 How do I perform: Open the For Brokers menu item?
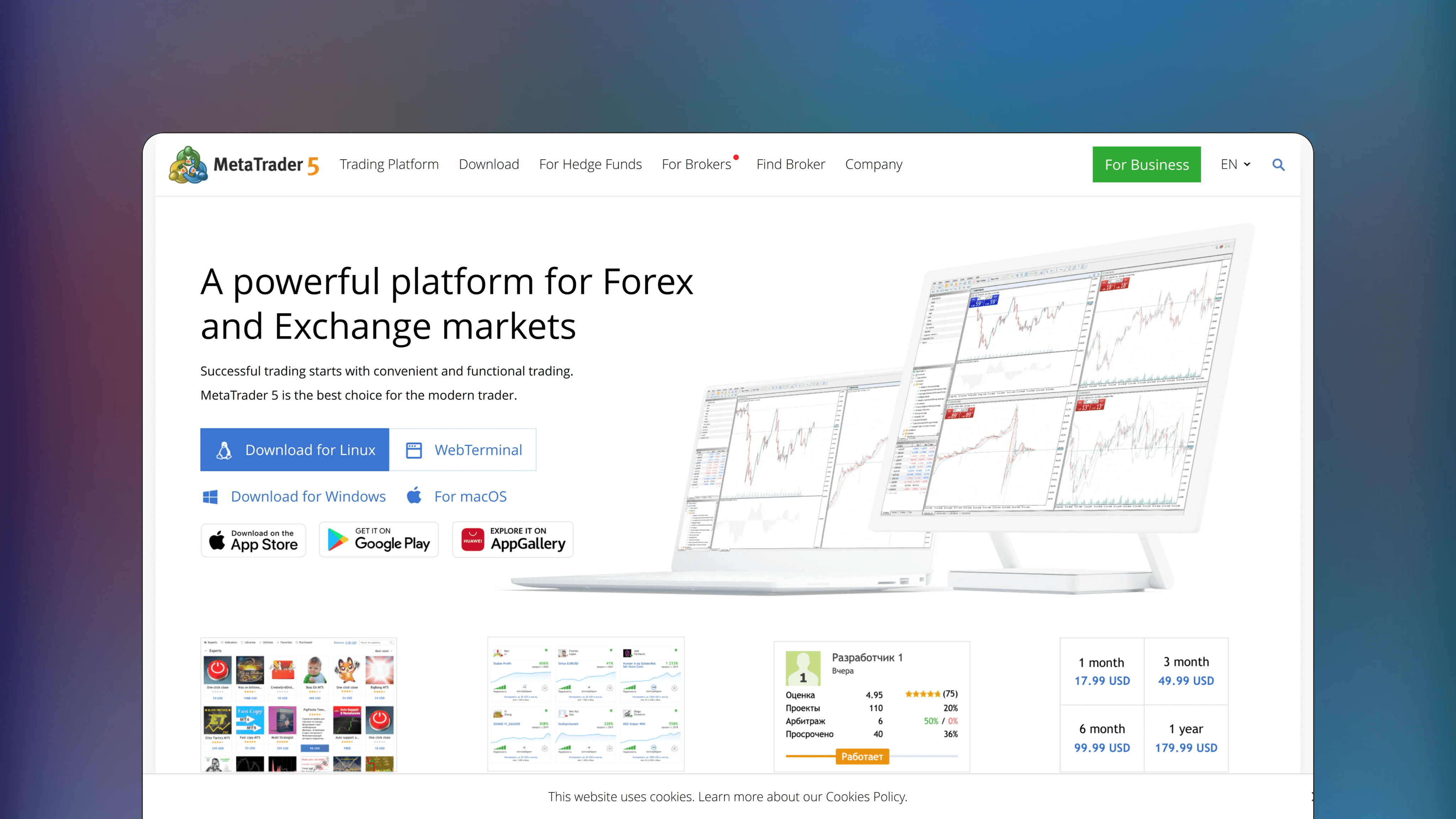[696, 165]
